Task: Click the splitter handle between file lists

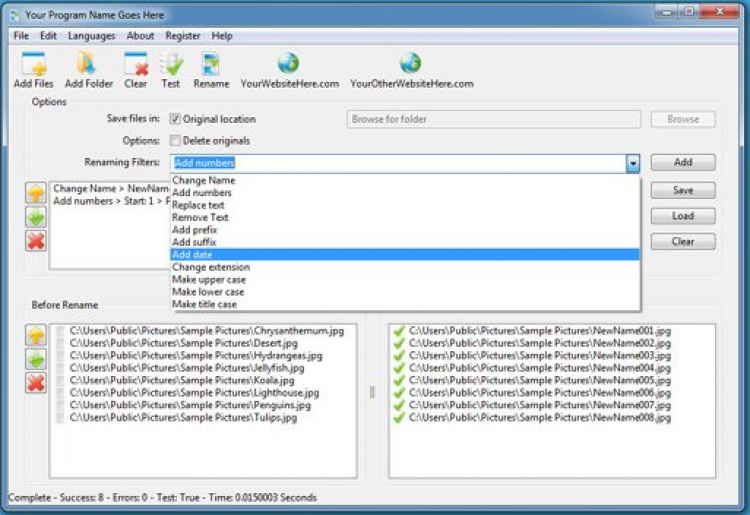Action: point(372,393)
